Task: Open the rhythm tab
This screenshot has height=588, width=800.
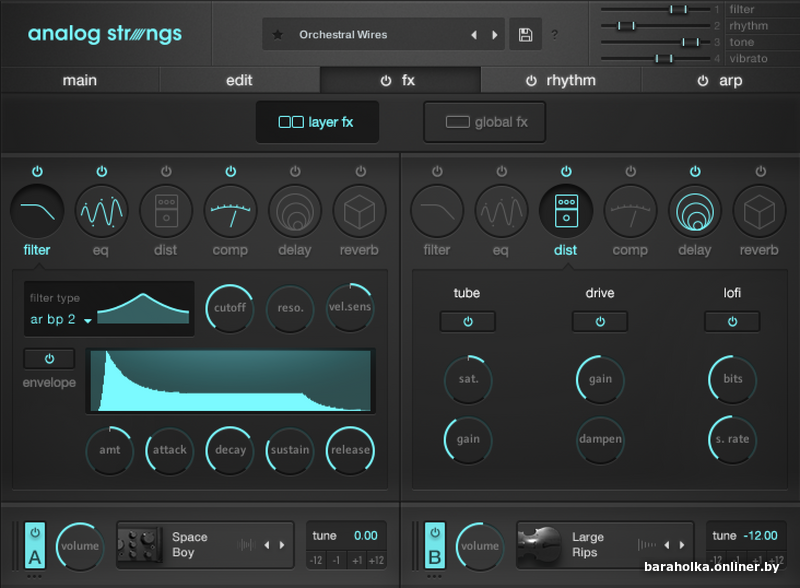Action: (x=560, y=80)
